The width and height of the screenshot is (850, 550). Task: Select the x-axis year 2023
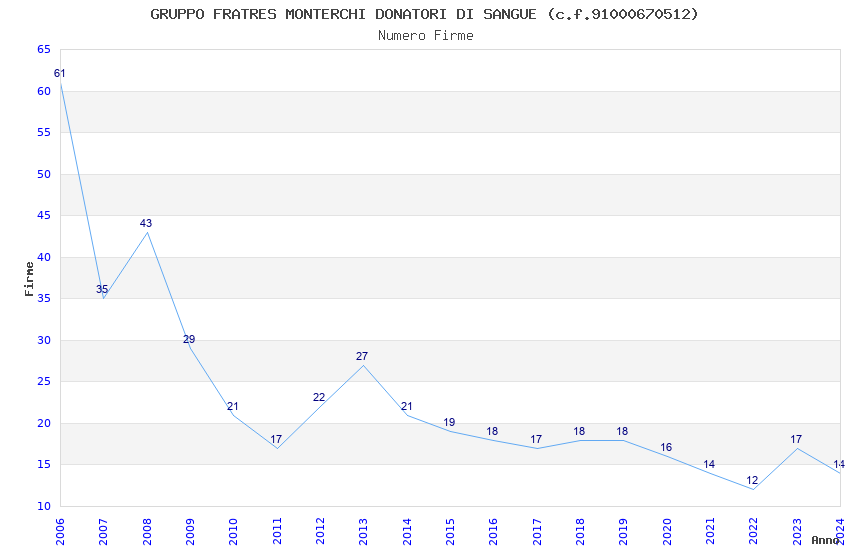797,532
